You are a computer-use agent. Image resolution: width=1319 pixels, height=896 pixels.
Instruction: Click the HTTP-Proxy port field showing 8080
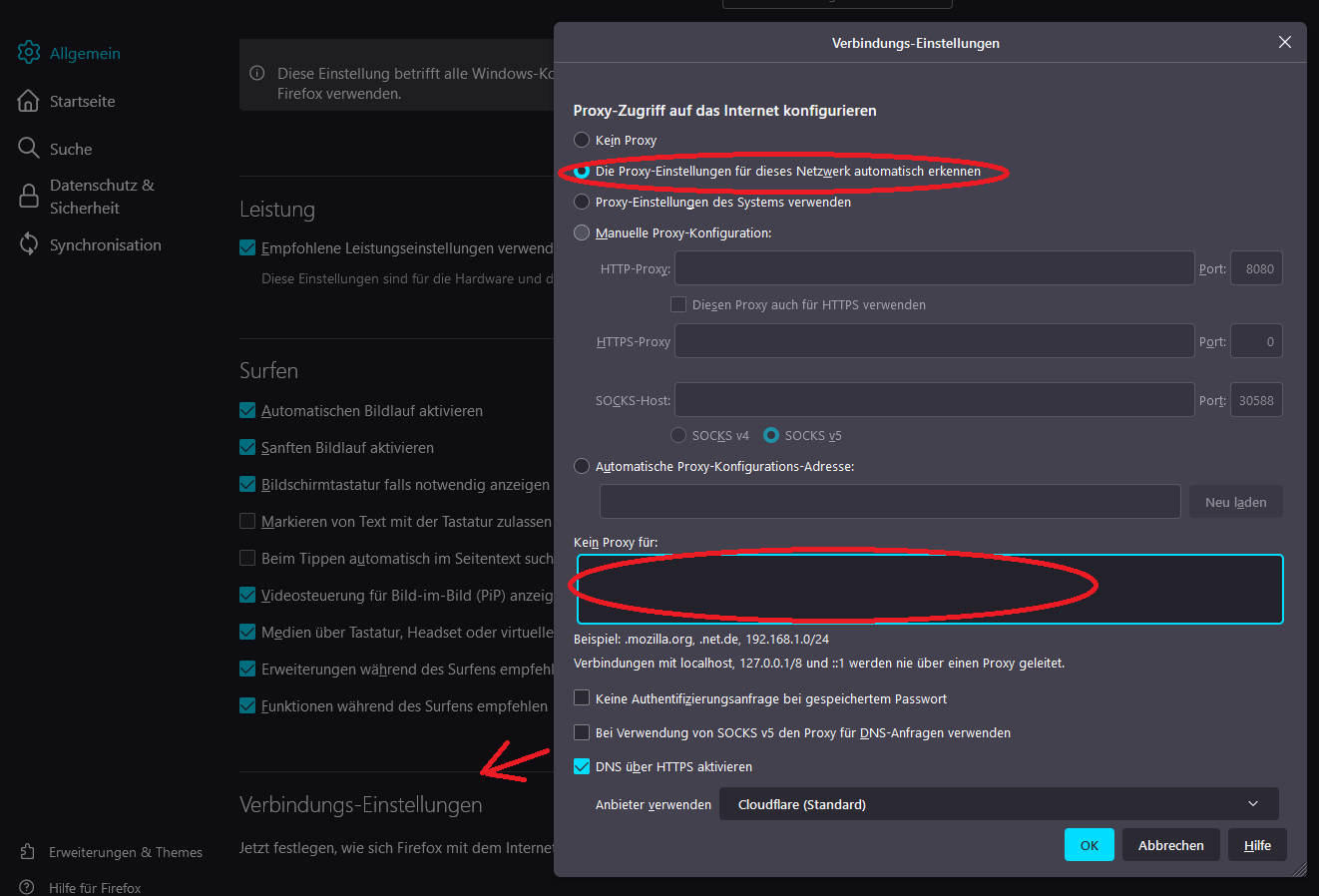(1256, 268)
